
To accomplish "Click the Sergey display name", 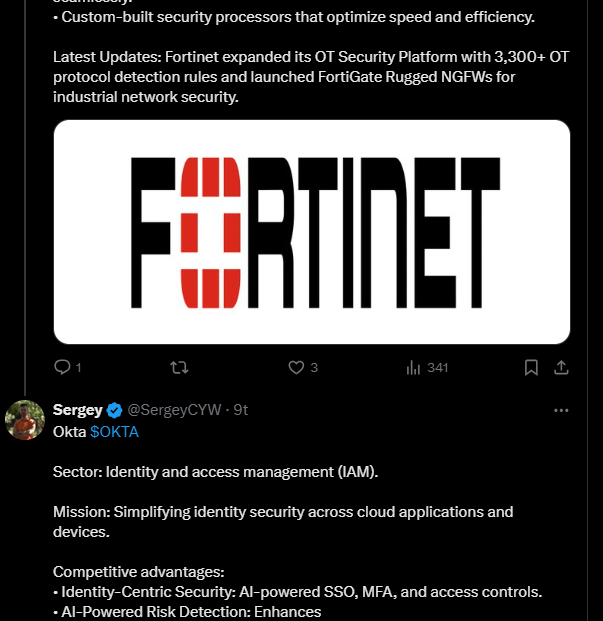I will coord(78,410).
